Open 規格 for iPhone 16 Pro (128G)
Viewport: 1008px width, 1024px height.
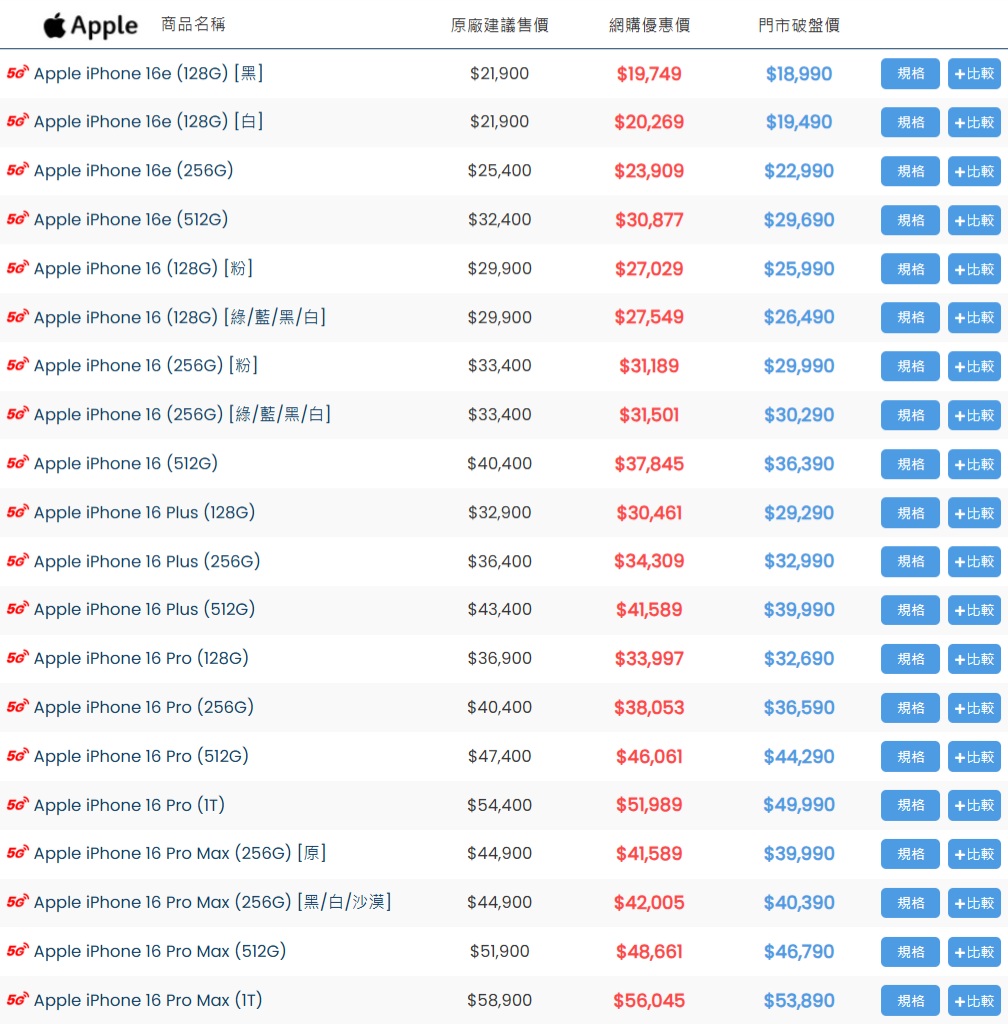click(x=910, y=659)
